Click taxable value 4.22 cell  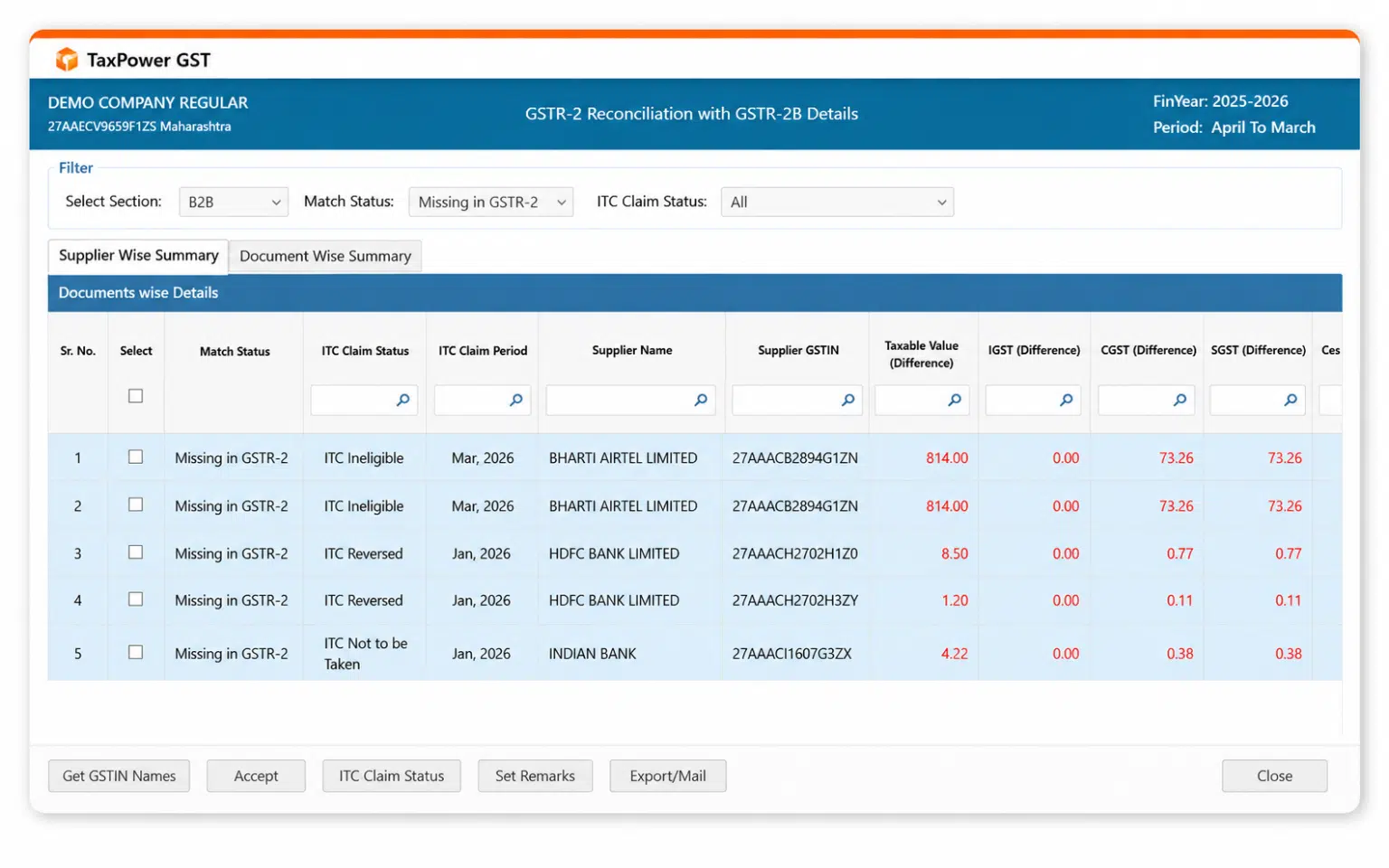coord(954,653)
